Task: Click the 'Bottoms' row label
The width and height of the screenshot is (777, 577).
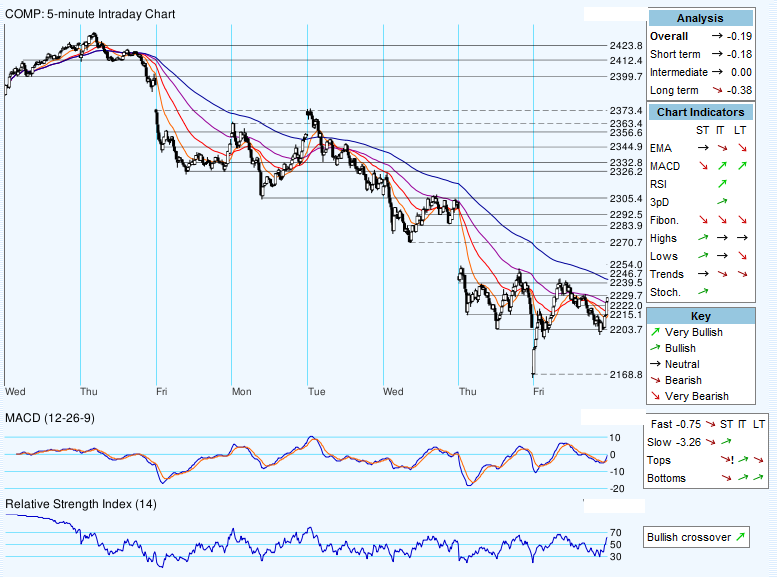Action: click(666, 478)
